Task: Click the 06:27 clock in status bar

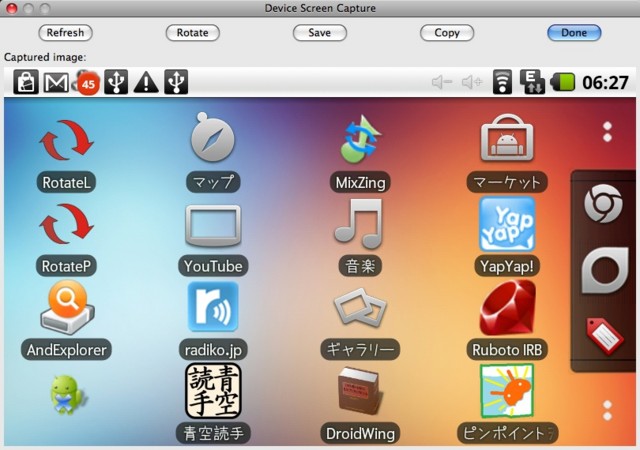Action: click(605, 83)
